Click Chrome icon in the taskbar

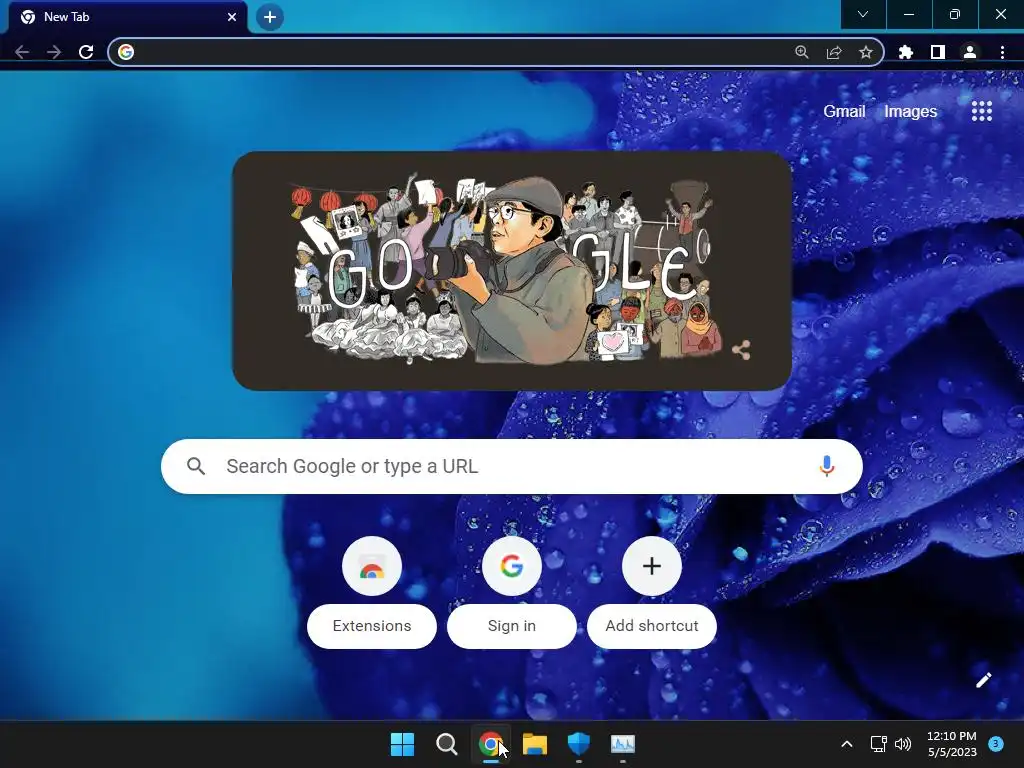[490, 744]
